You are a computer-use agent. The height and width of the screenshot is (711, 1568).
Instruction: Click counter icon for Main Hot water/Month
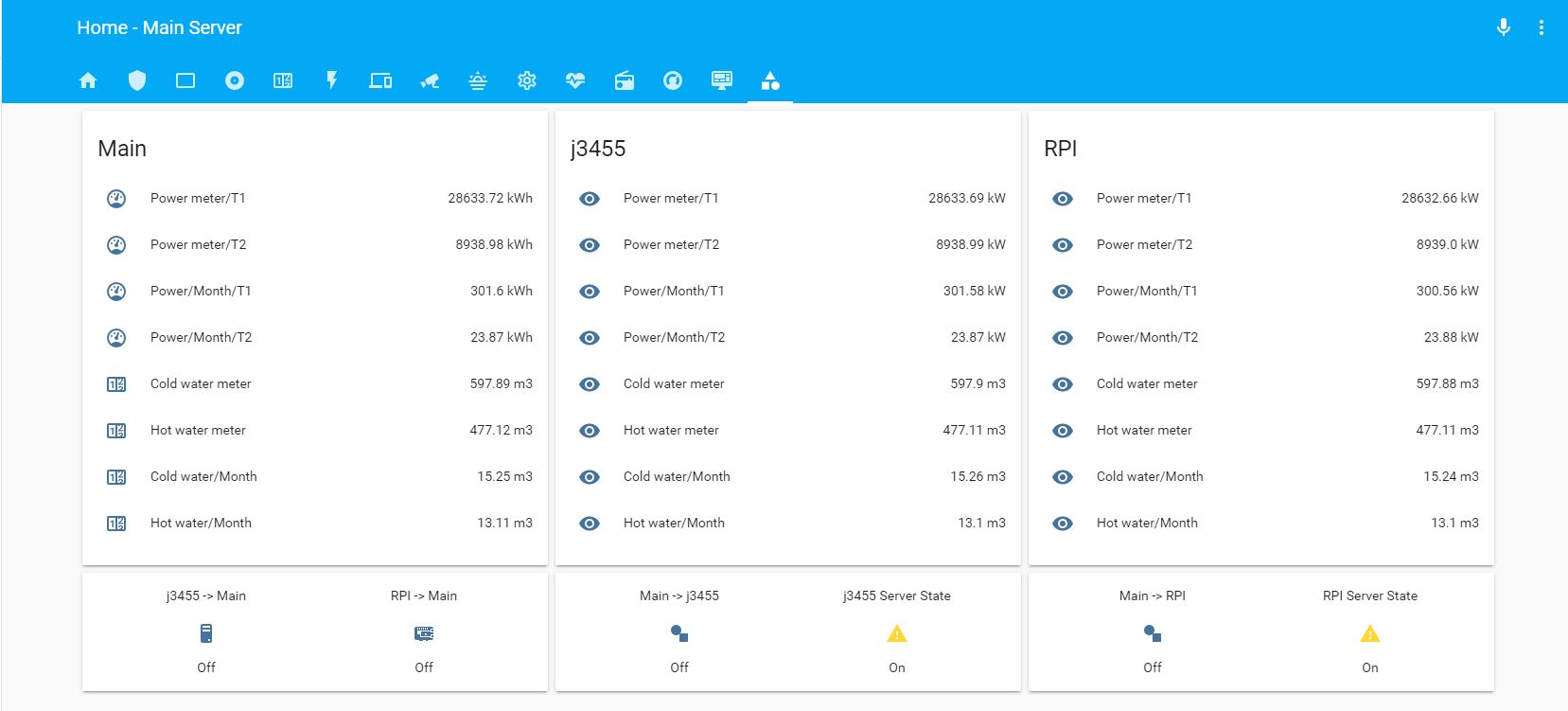pyautogui.click(x=116, y=524)
